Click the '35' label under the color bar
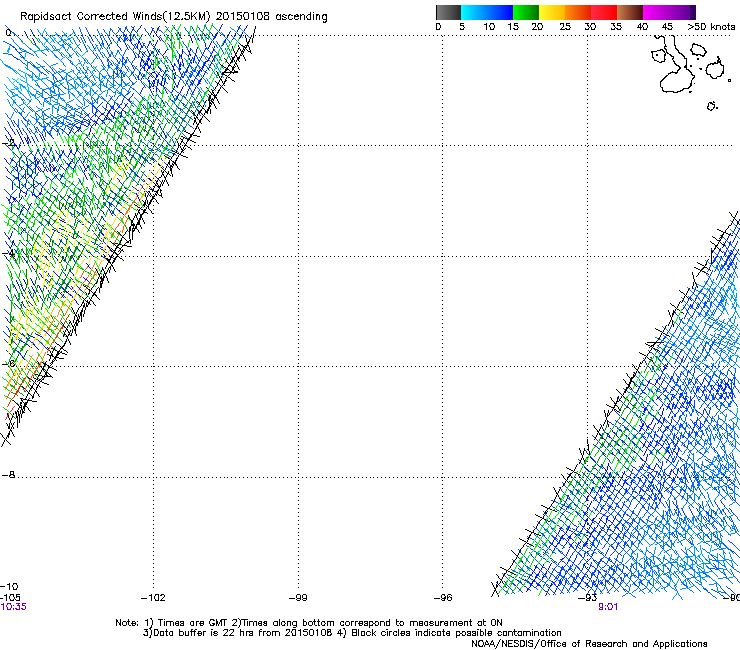Image resolution: width=740 pixels, height=650 pixels. pos(616,27)
